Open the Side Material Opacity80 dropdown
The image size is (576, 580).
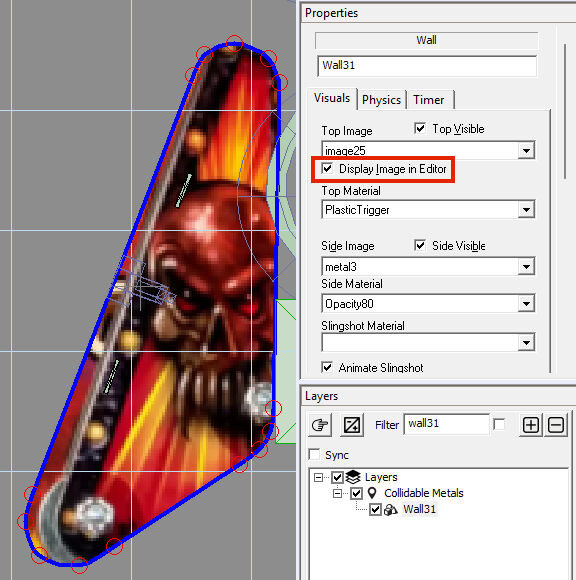click(526, 304)
